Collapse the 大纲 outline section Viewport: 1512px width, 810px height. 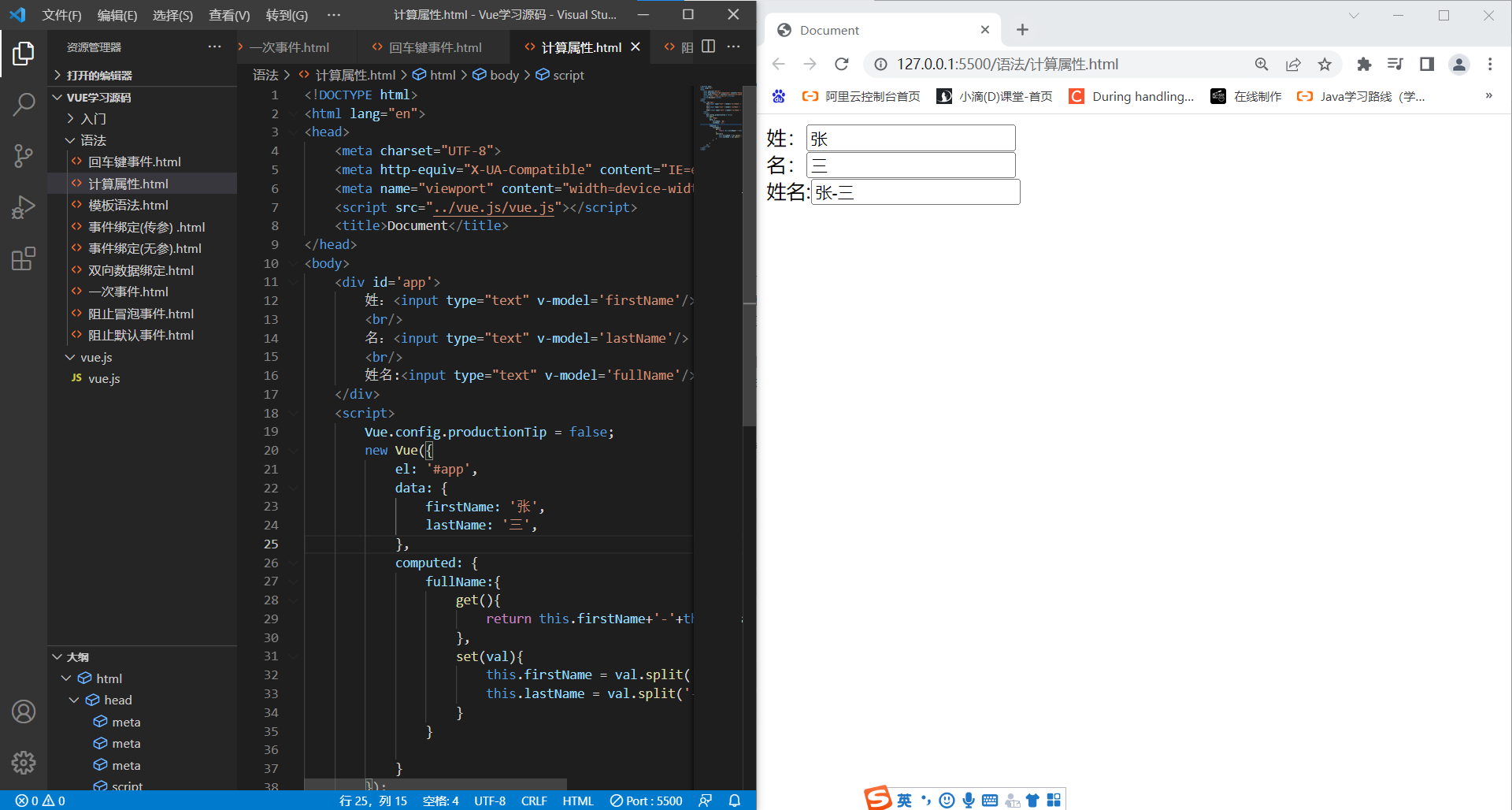click(x=77, y=656)
